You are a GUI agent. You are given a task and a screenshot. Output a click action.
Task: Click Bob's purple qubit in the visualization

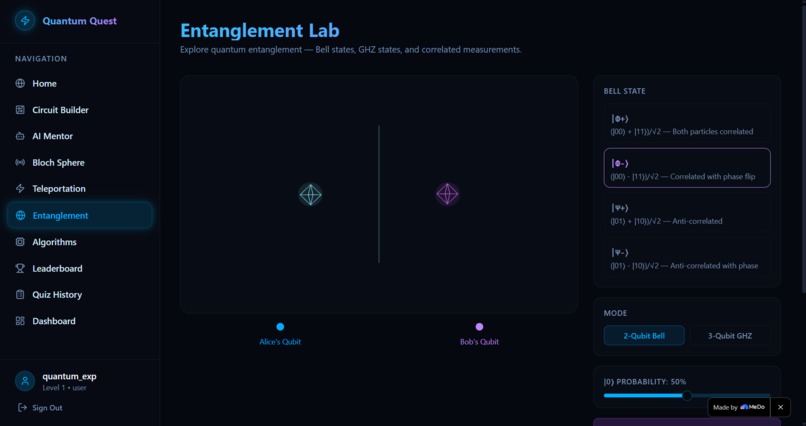(x=447, y=194)
